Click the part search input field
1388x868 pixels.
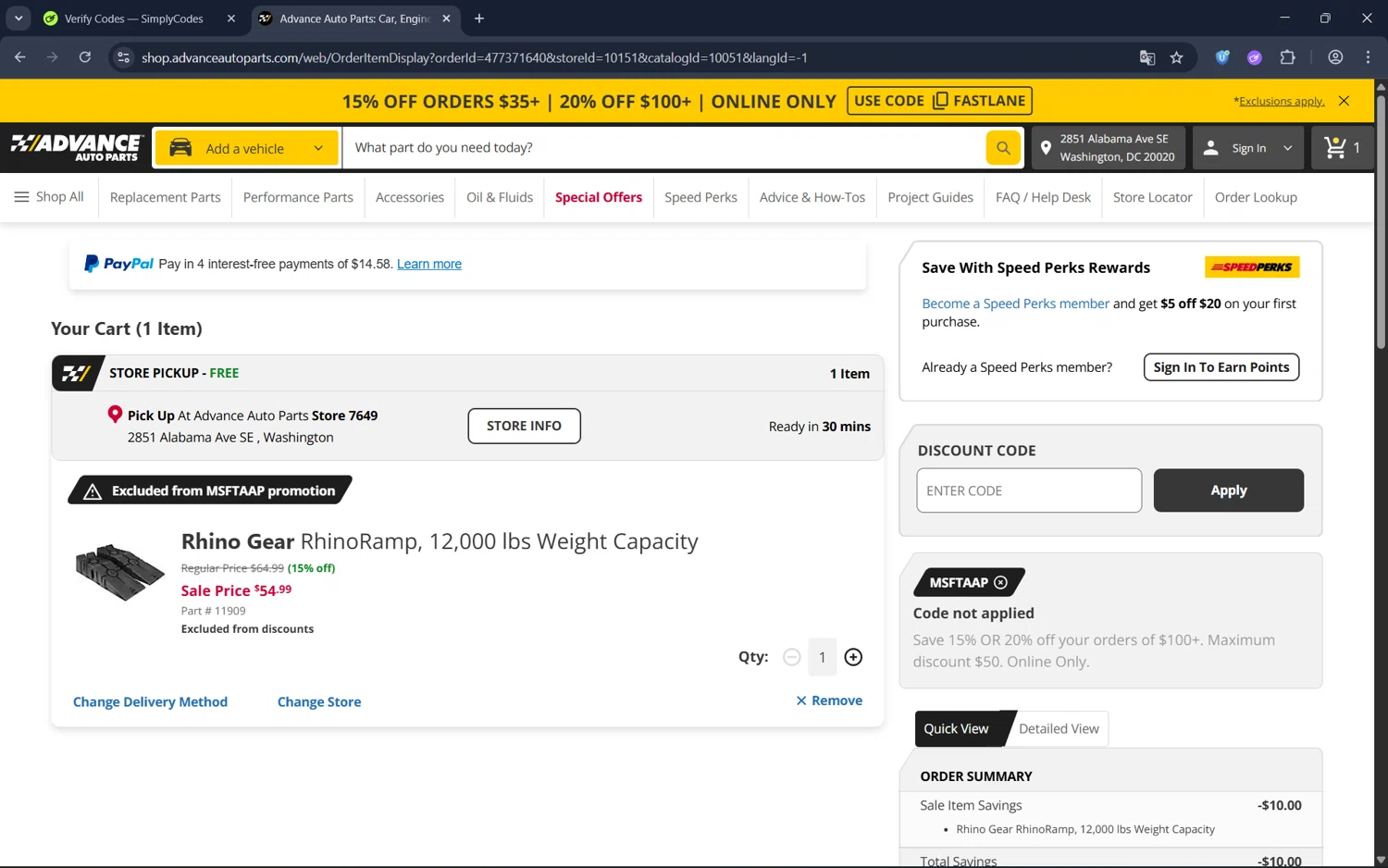click(x=663, y=148)
